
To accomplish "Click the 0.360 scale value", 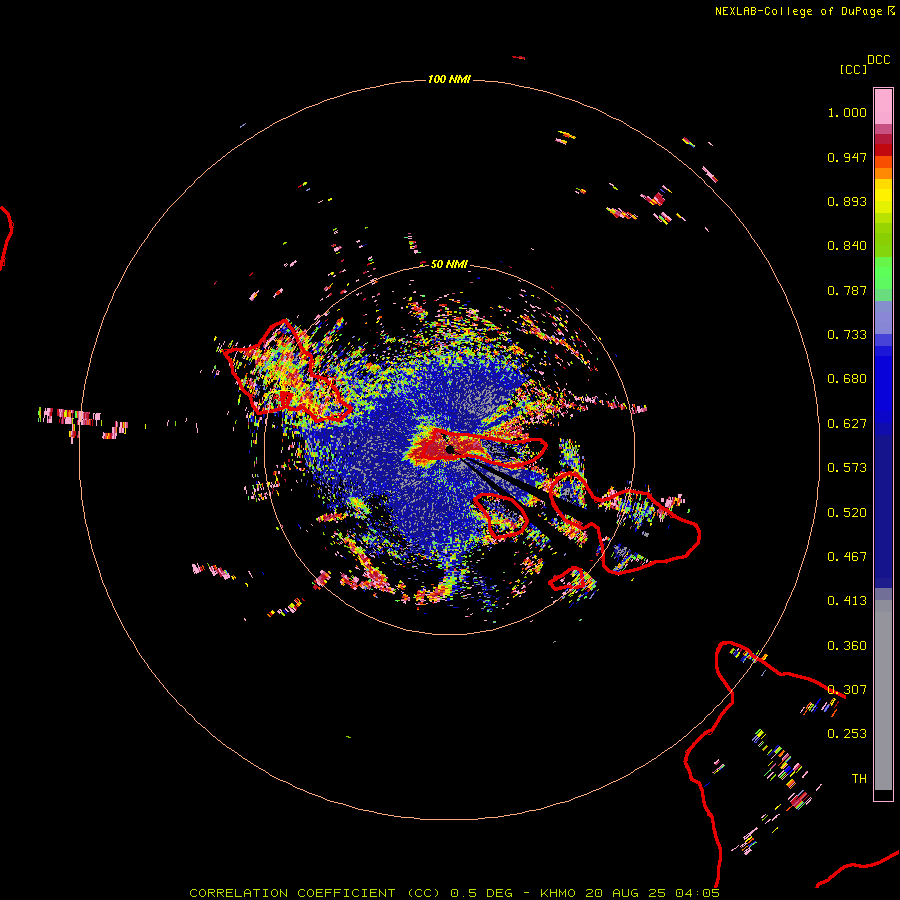I will (x=847, y=646).
